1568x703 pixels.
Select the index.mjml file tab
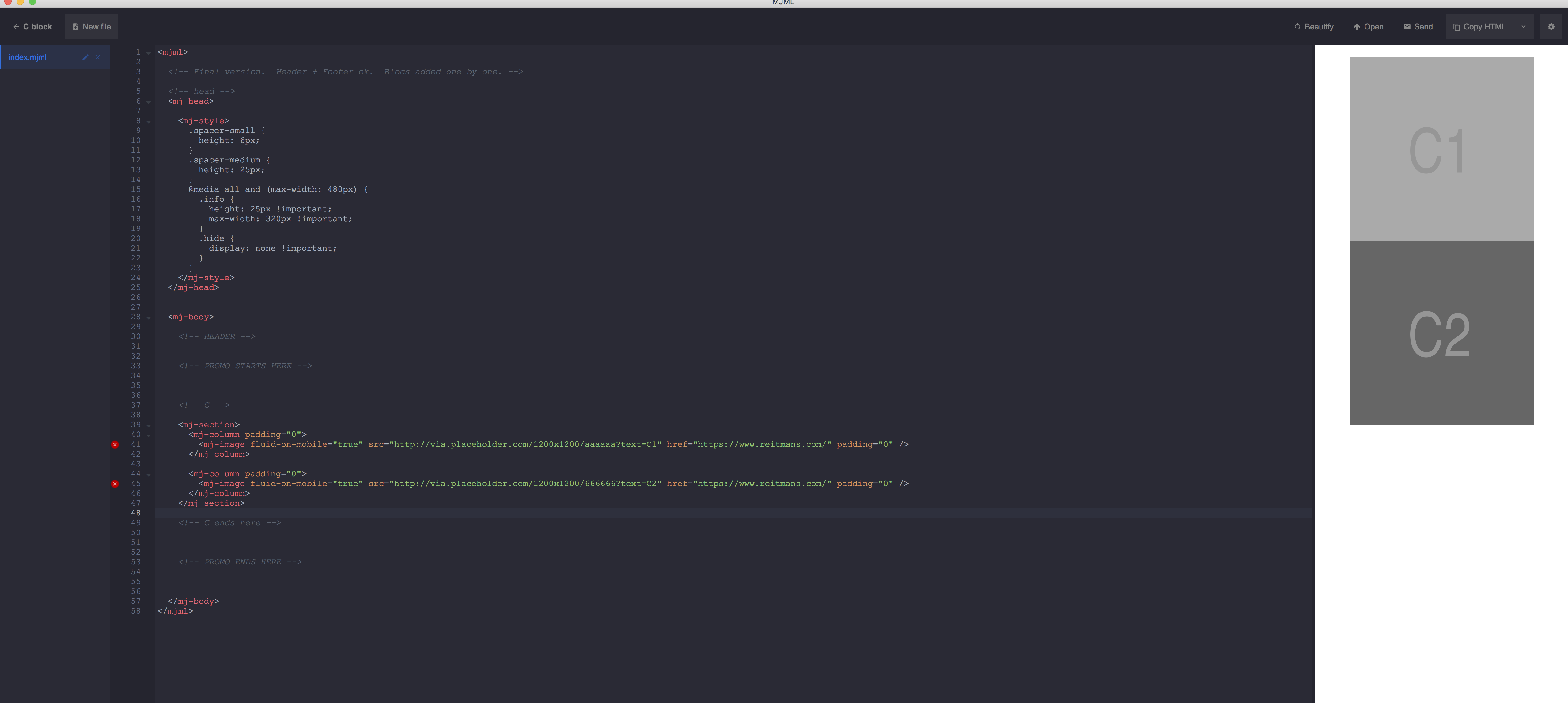(x=36, y=57)
